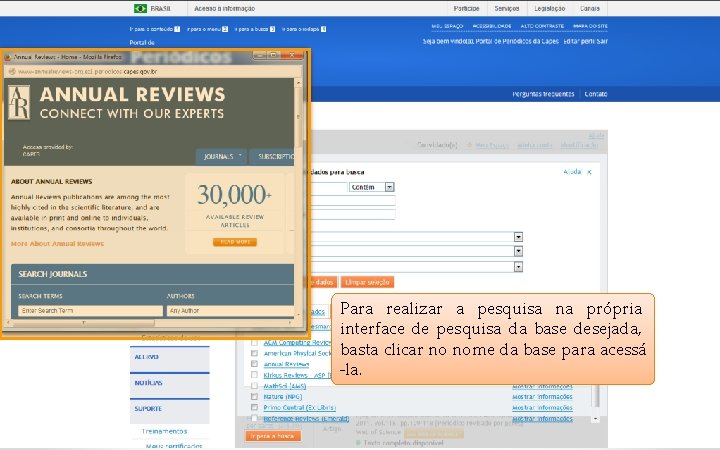This screenshot has width=720, height=450.
Task: Check the Nature (NPG) checkbox
Action: coord(254,396)
